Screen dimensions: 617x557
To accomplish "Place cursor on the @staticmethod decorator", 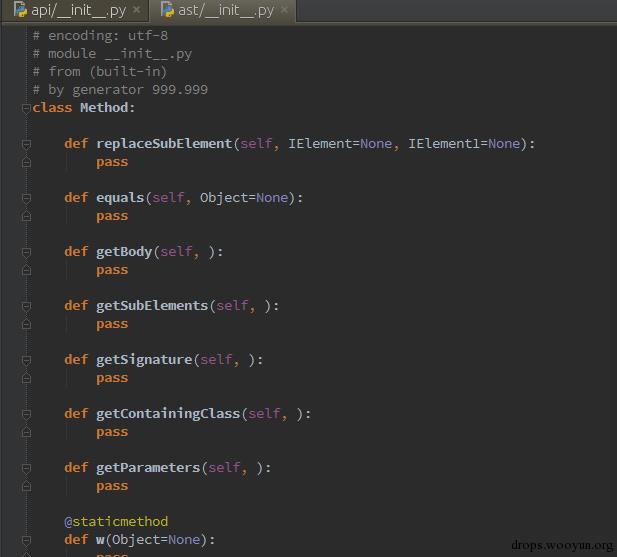I will coord(116,522).
